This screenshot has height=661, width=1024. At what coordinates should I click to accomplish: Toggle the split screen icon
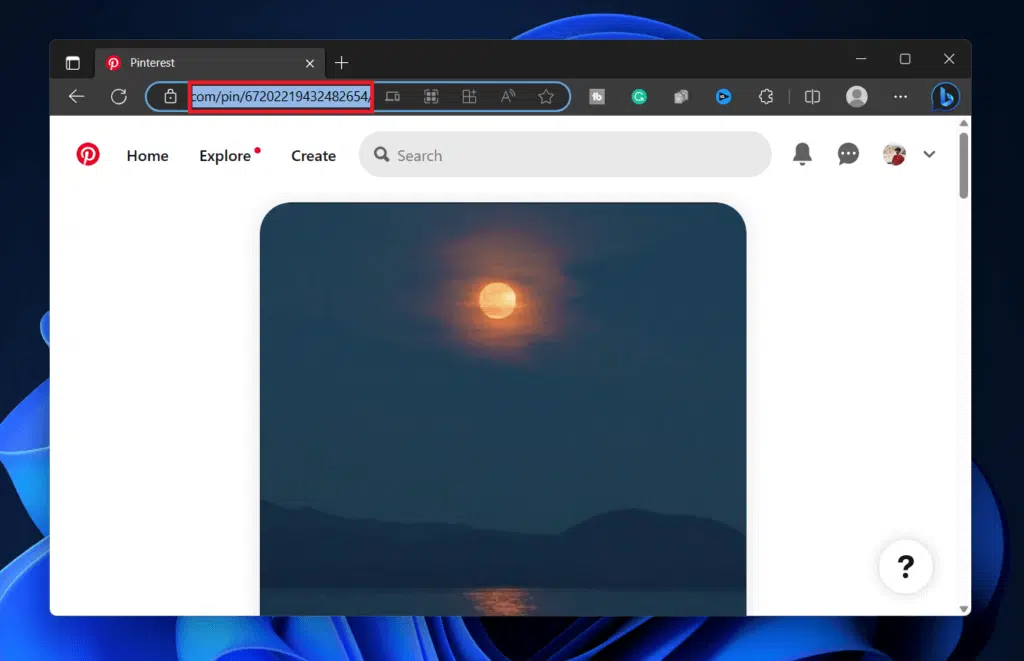[812, 97]
